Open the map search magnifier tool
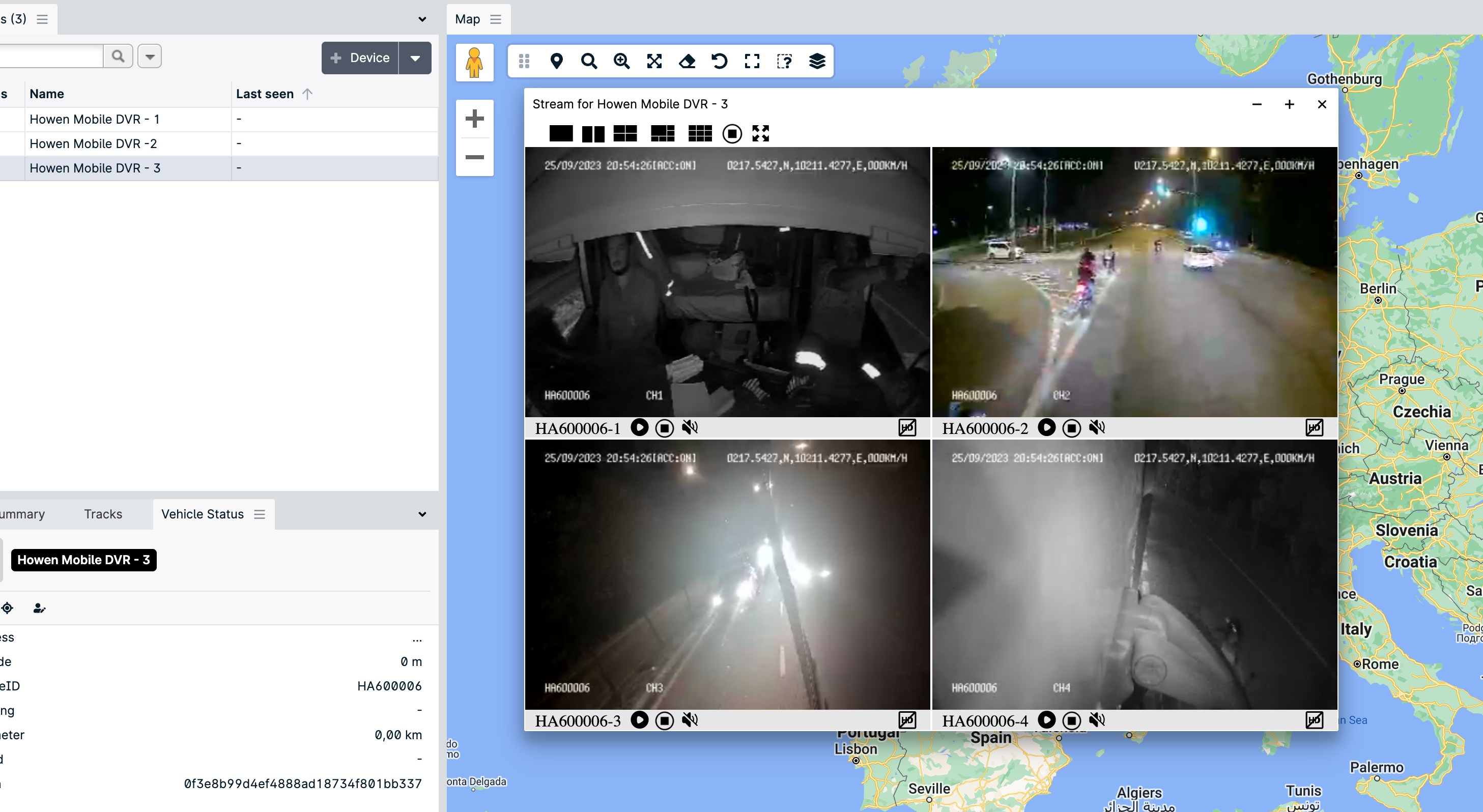Image resolution: width=1483 pixels, height=812 pixels. [x=589, y=61]
